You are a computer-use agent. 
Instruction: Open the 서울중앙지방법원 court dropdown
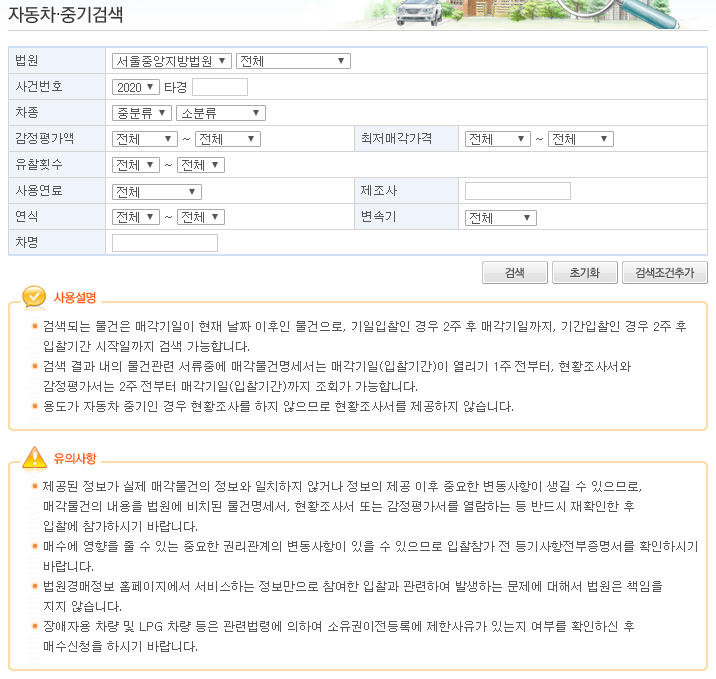172,61
